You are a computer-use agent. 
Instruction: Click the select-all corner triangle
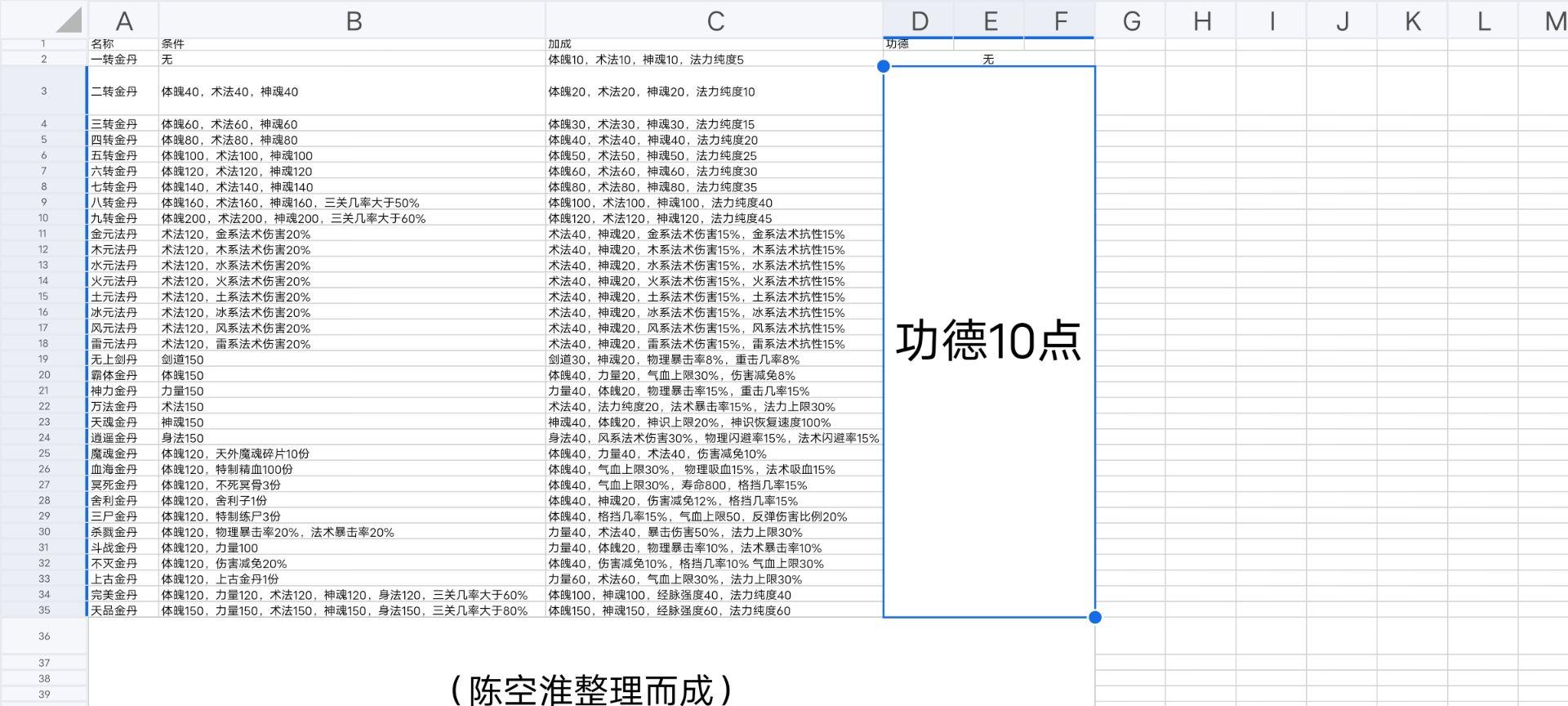tap(69, 20)
